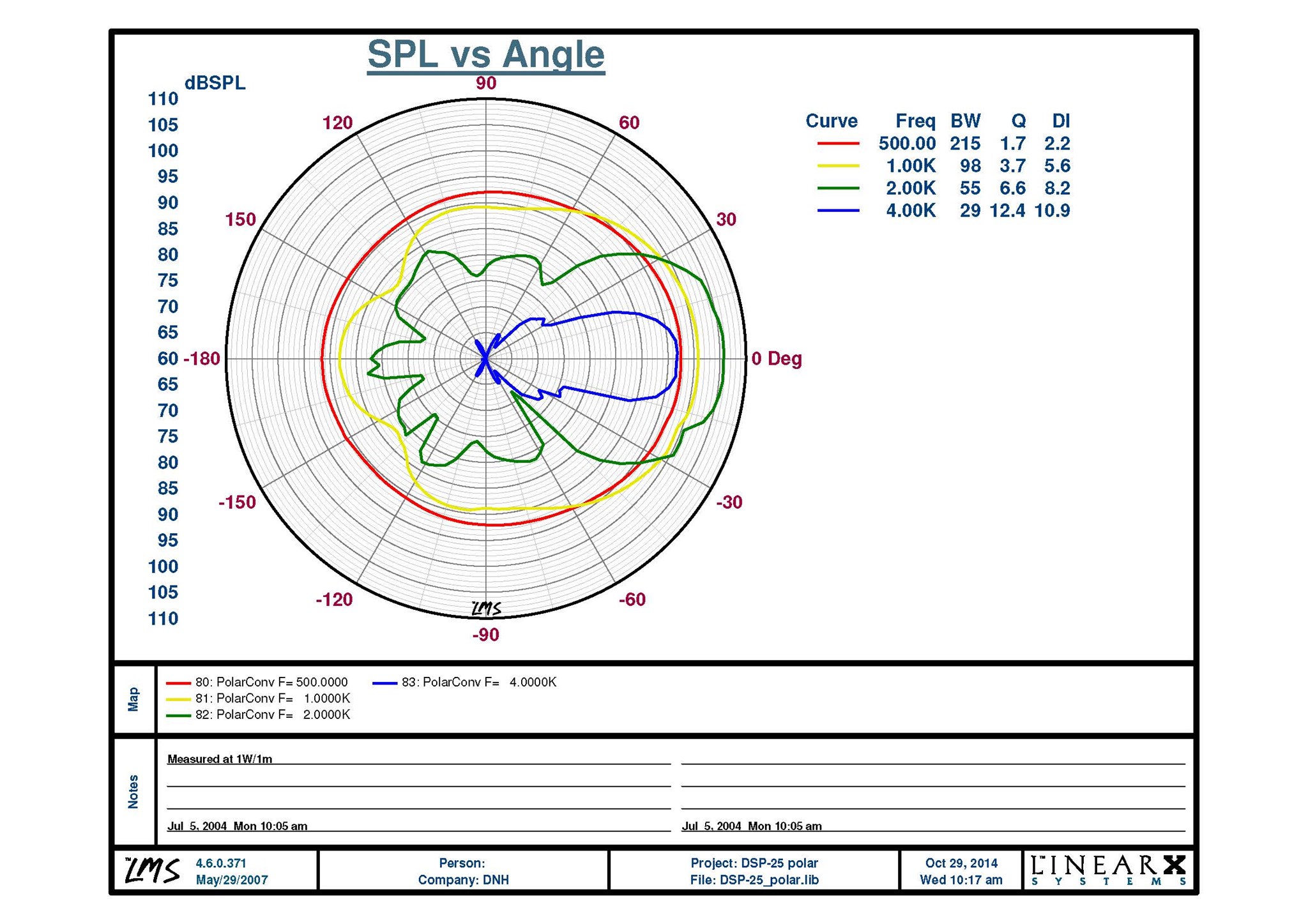The width and height of the screenshot is (1308, 924).
Task: Click the dBSPL axis unit label
Action: [215, 84]
